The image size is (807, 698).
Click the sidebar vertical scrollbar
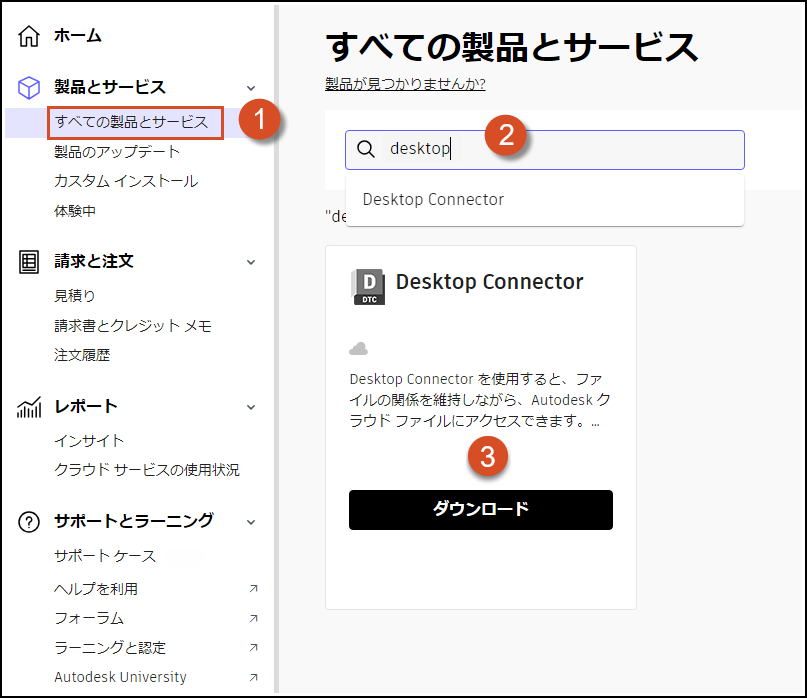(x=276, y=349)
